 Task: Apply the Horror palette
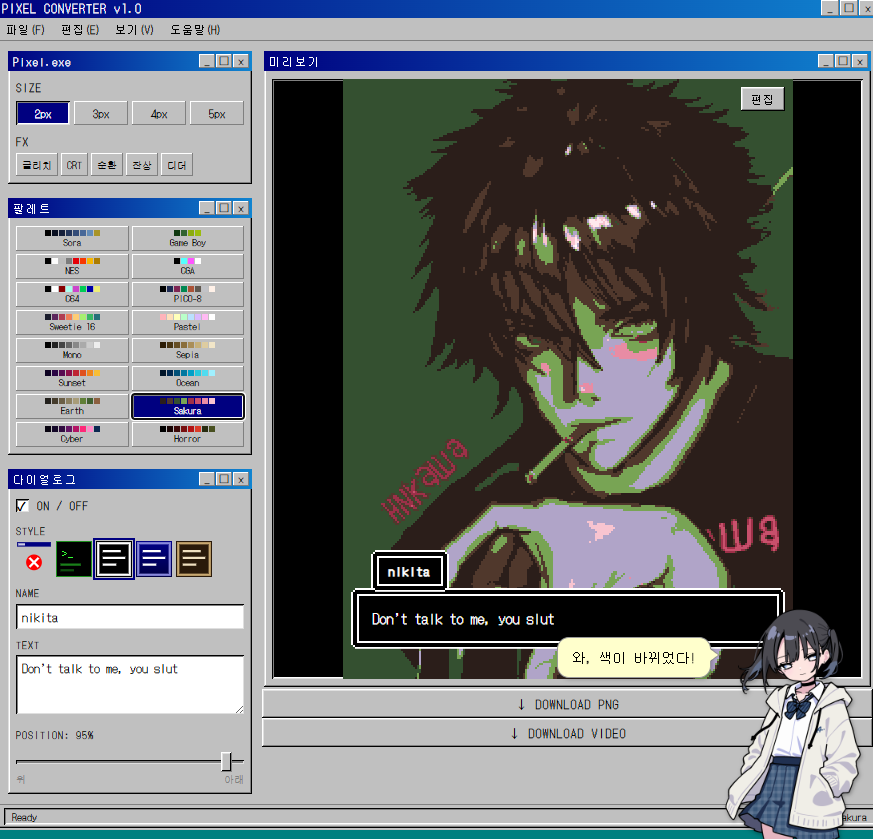(x=188, y=434)
